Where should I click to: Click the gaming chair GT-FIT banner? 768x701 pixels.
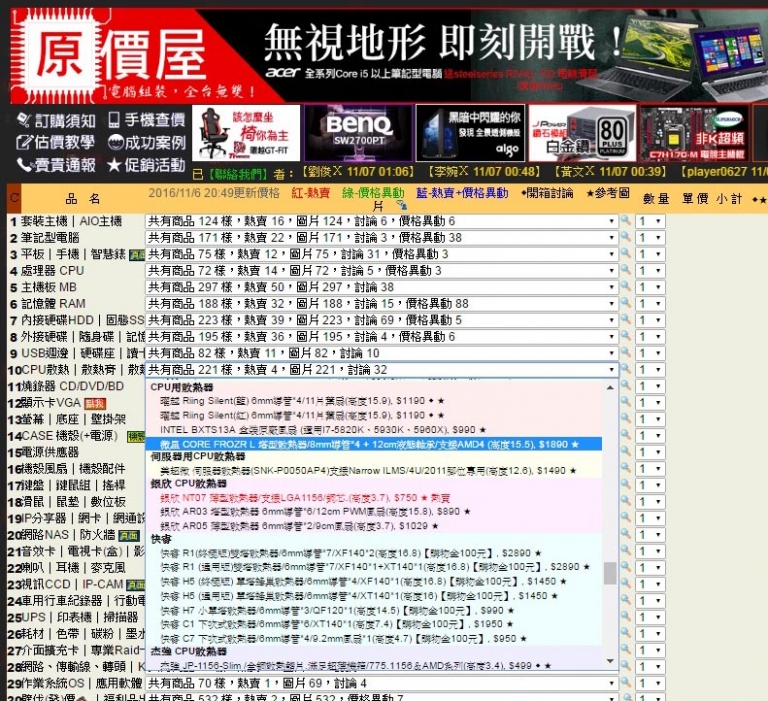(246, 133)
